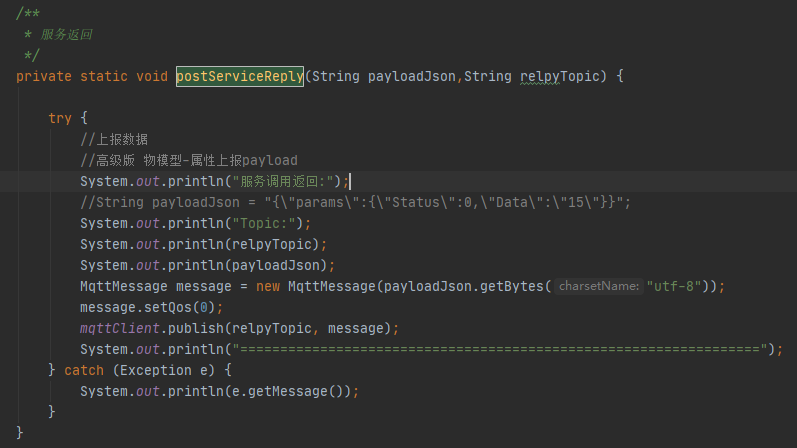Click the setQos method call

pyautogui.click(x=168, y=308)
